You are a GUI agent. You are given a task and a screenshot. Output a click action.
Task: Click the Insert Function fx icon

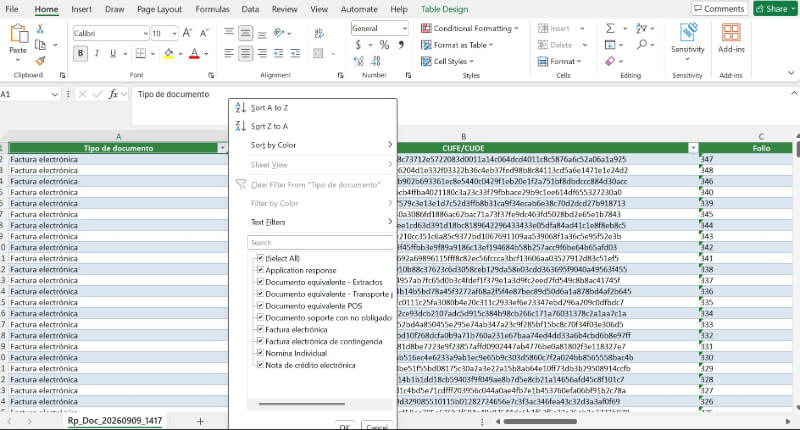coord(113,94)
